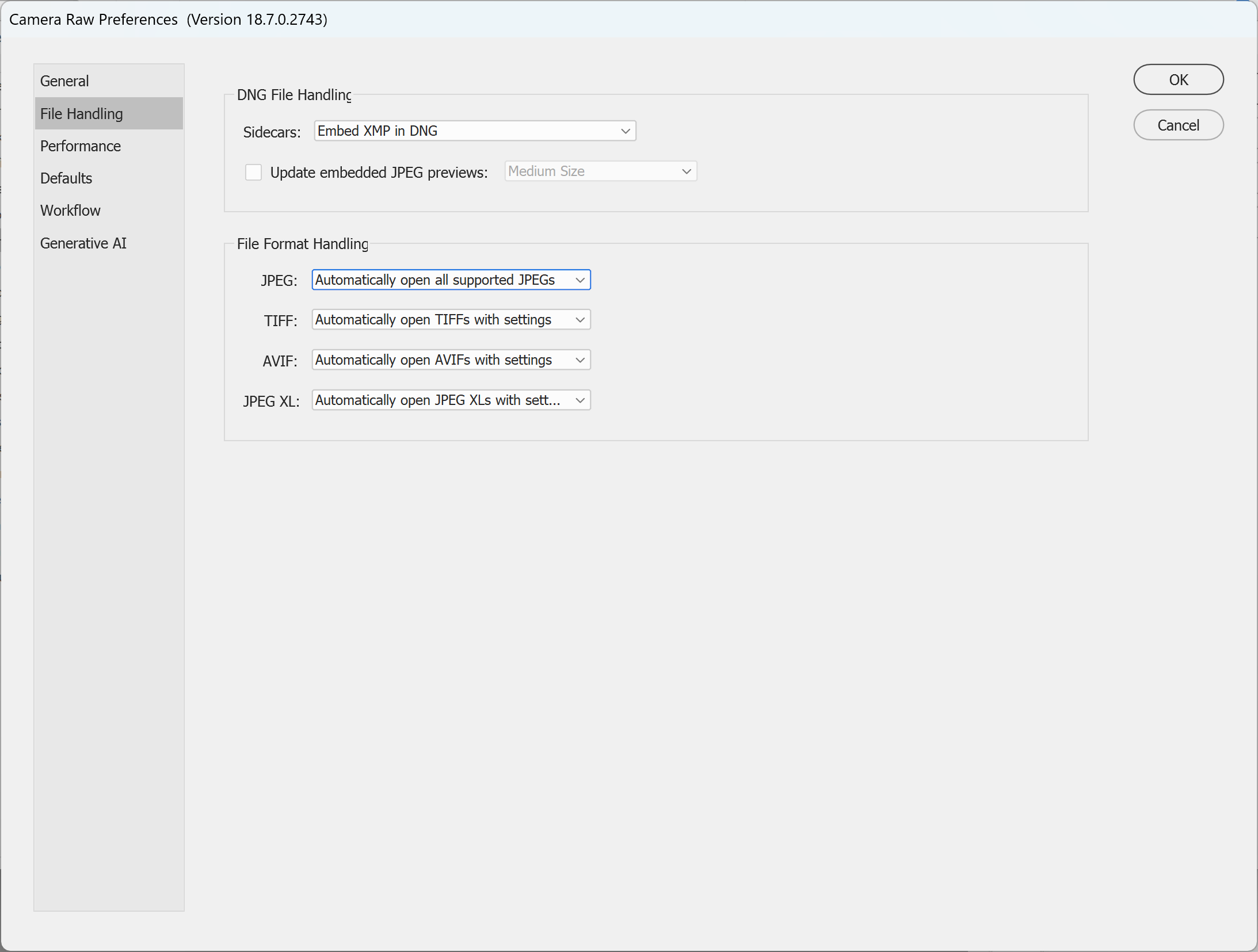Click Cancel to discard changes
The image size is (1258, 952).
(x=1179, y=125)
